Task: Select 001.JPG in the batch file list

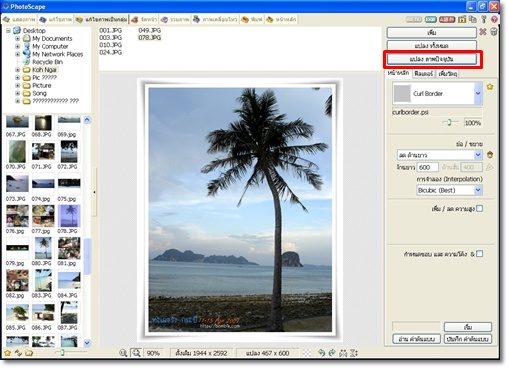Action: [x=110, y=30]
